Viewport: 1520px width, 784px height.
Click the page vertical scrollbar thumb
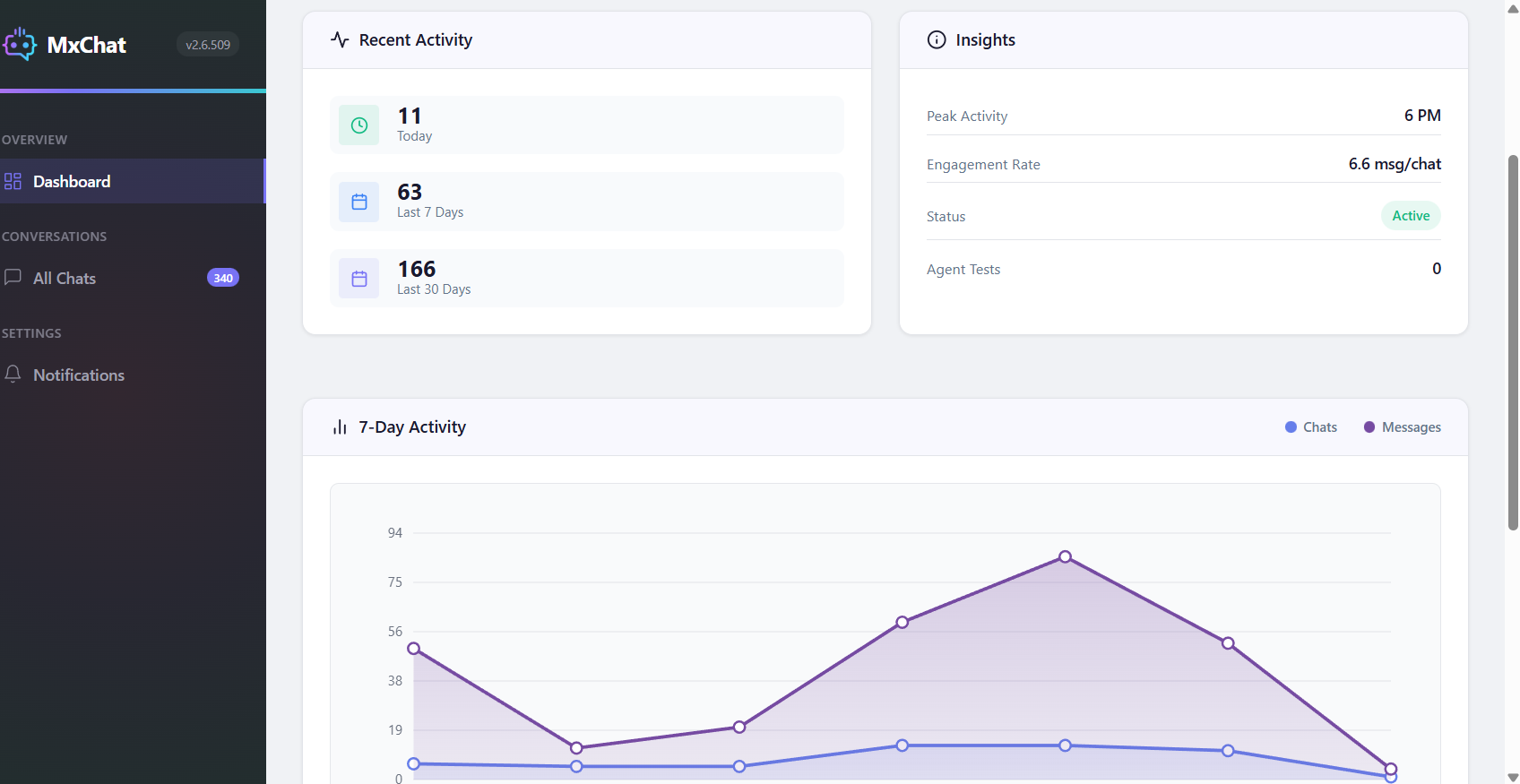pos(1513,340)
